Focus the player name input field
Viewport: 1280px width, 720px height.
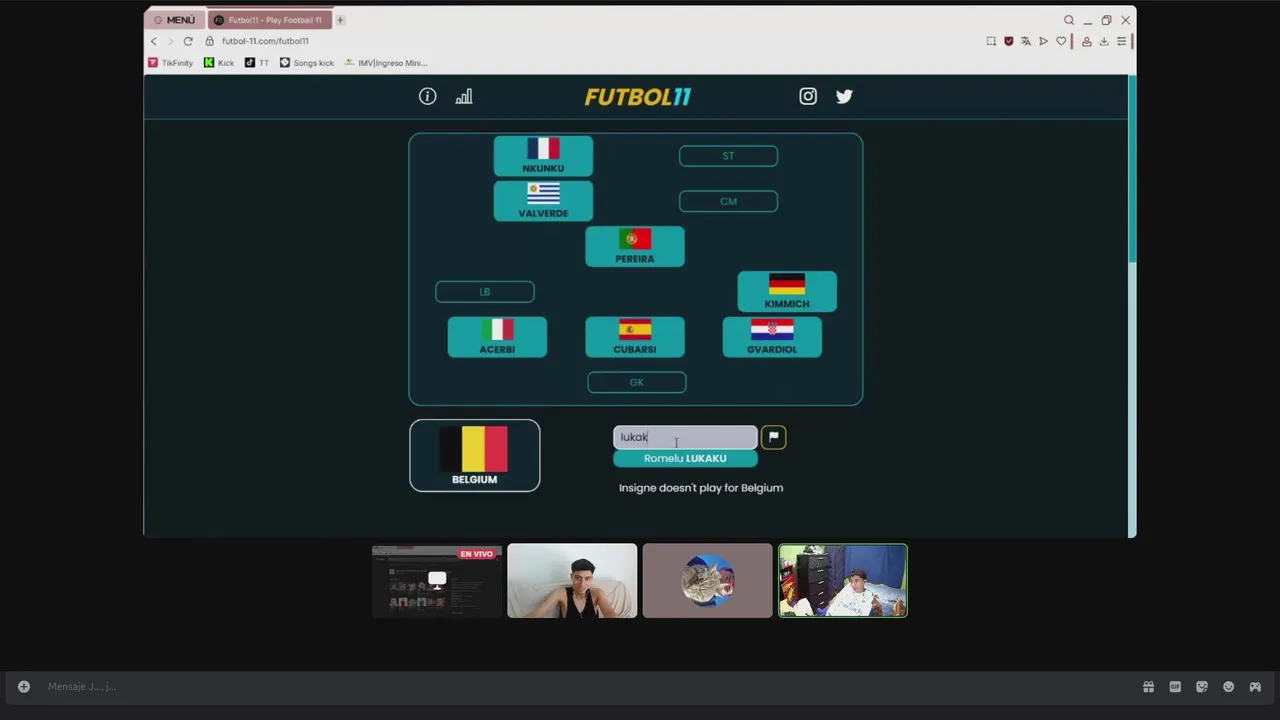685,437
